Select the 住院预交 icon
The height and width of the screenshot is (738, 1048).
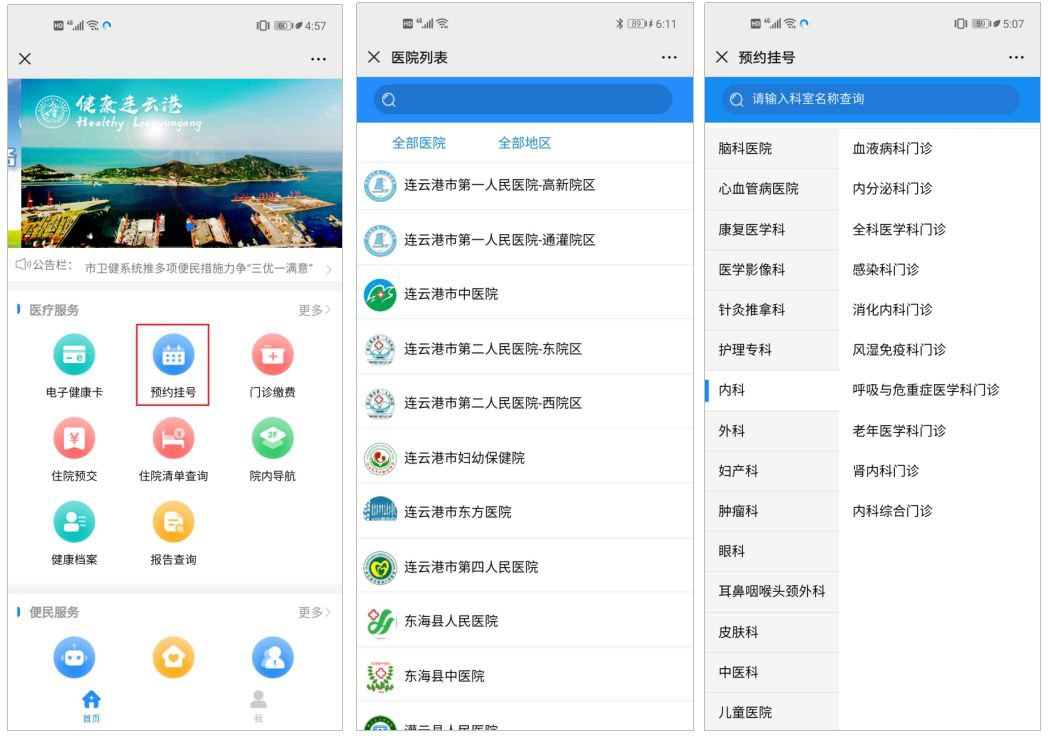point(74,438)
